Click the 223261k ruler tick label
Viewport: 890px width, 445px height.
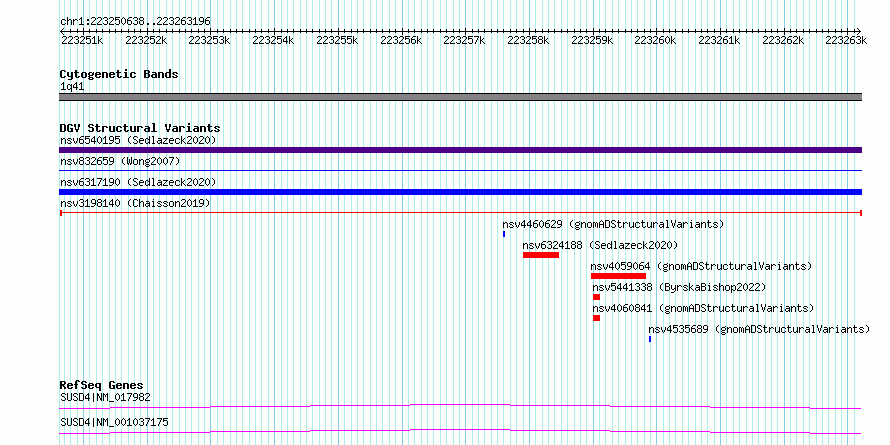(719, 40)
